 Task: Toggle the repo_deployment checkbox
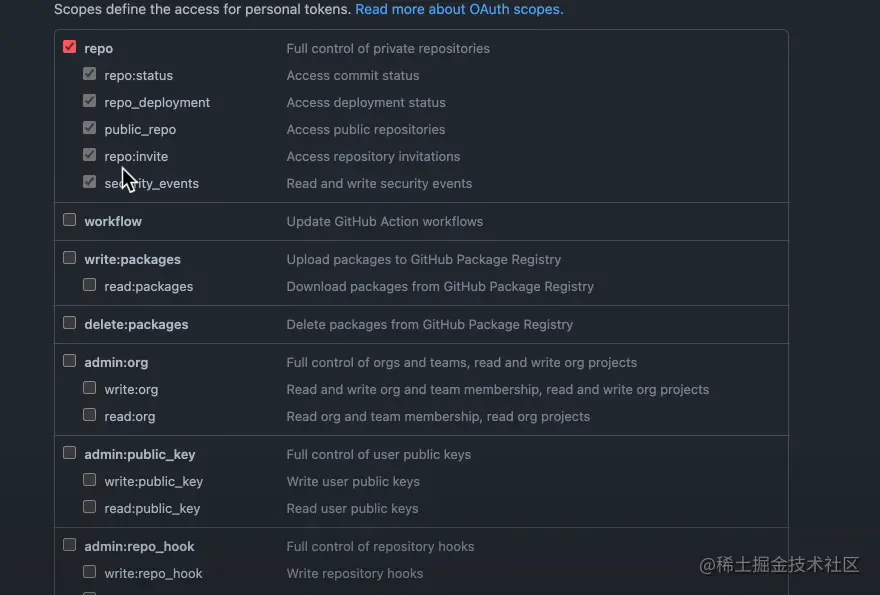90,101
